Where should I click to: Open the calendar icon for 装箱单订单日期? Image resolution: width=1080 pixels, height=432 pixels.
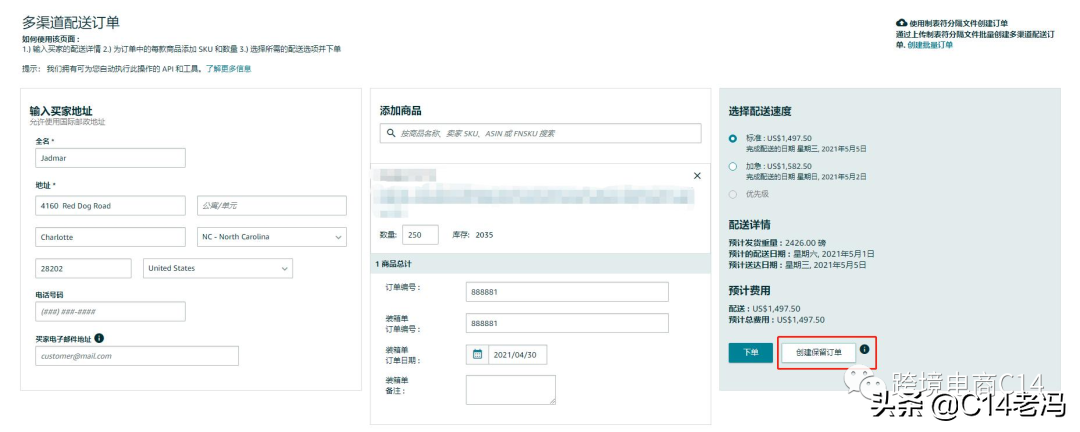pyautogui.click(x=477, y=354)
